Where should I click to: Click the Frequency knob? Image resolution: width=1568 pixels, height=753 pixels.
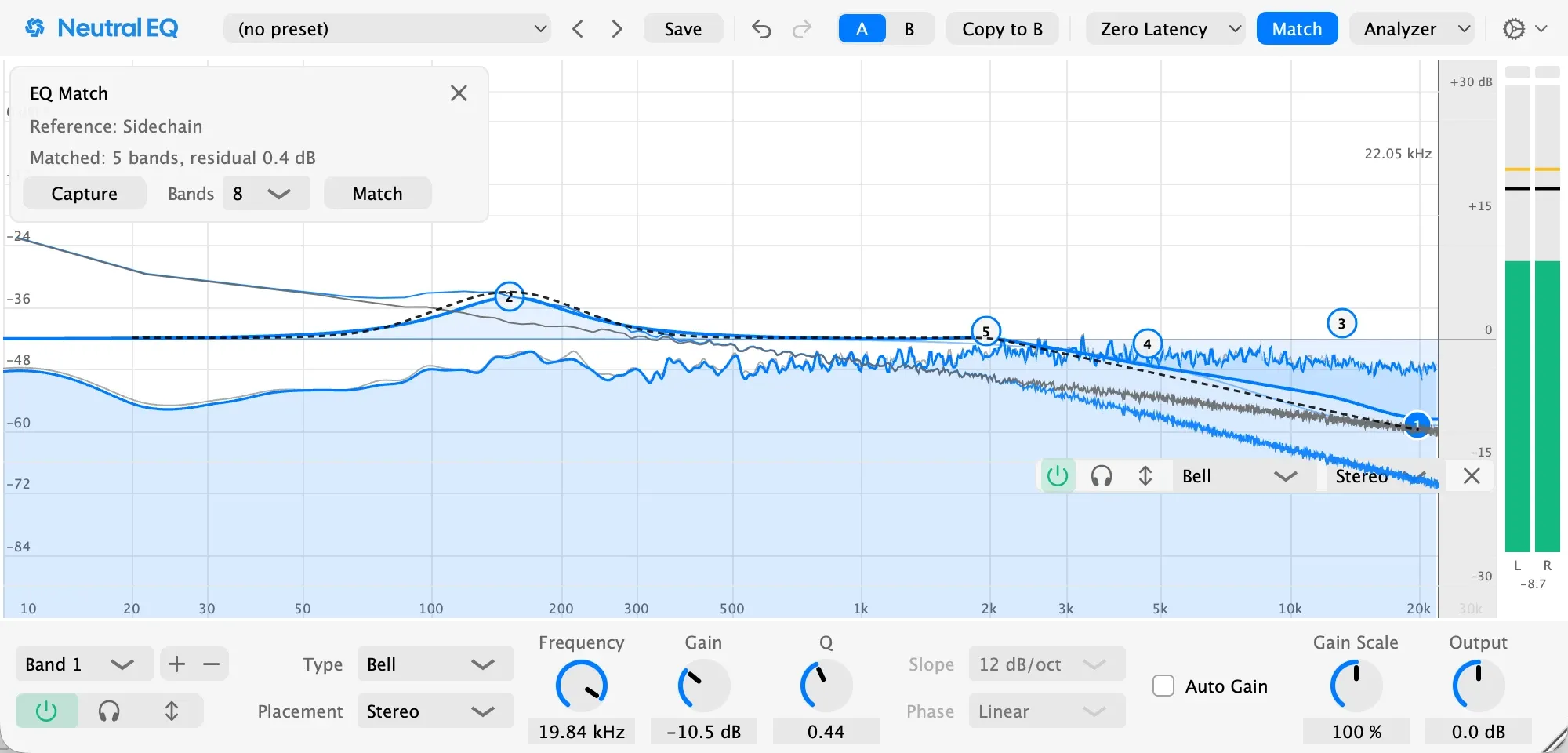pyautogui.click(x=582, y=686)
